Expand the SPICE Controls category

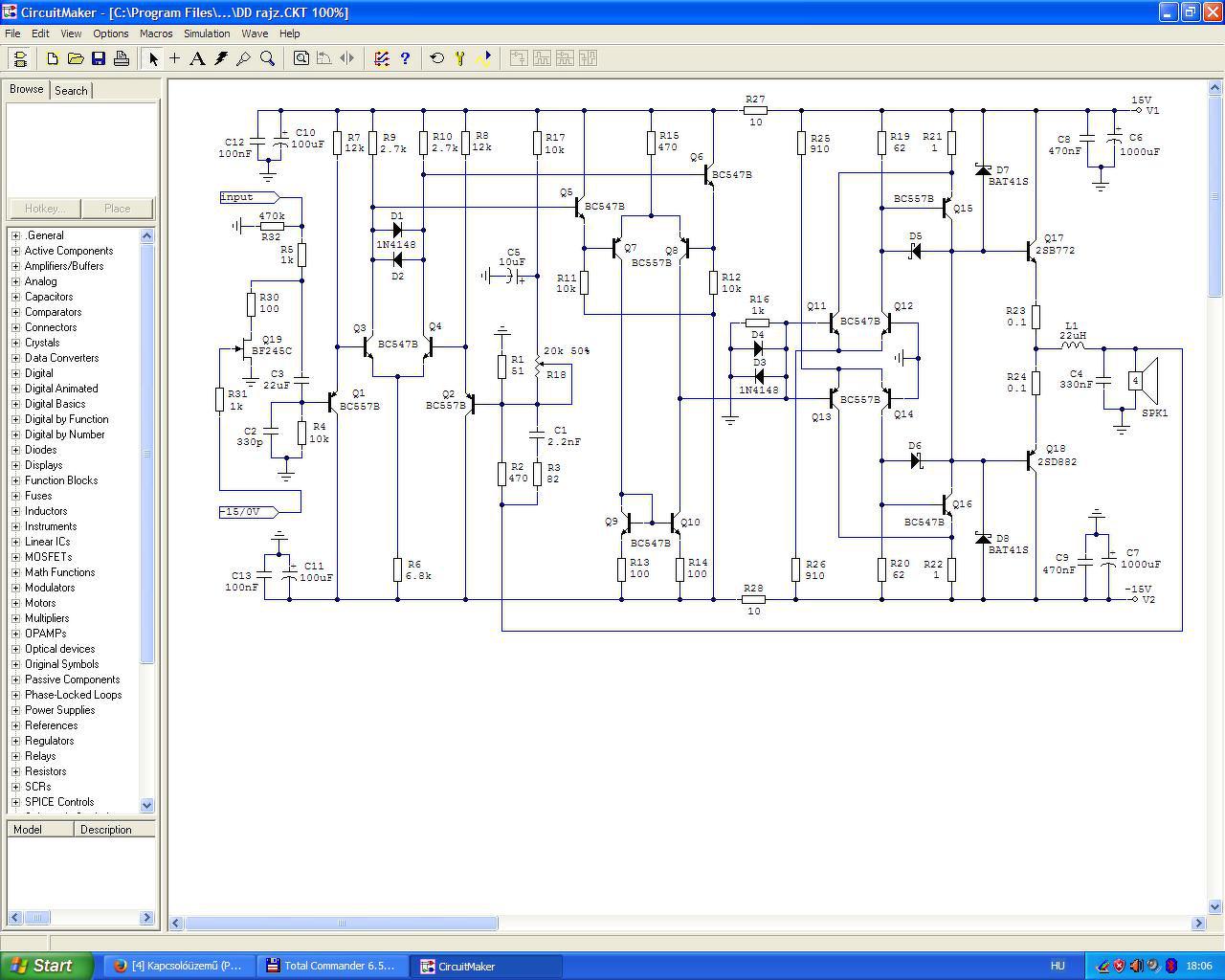point(15,802)
